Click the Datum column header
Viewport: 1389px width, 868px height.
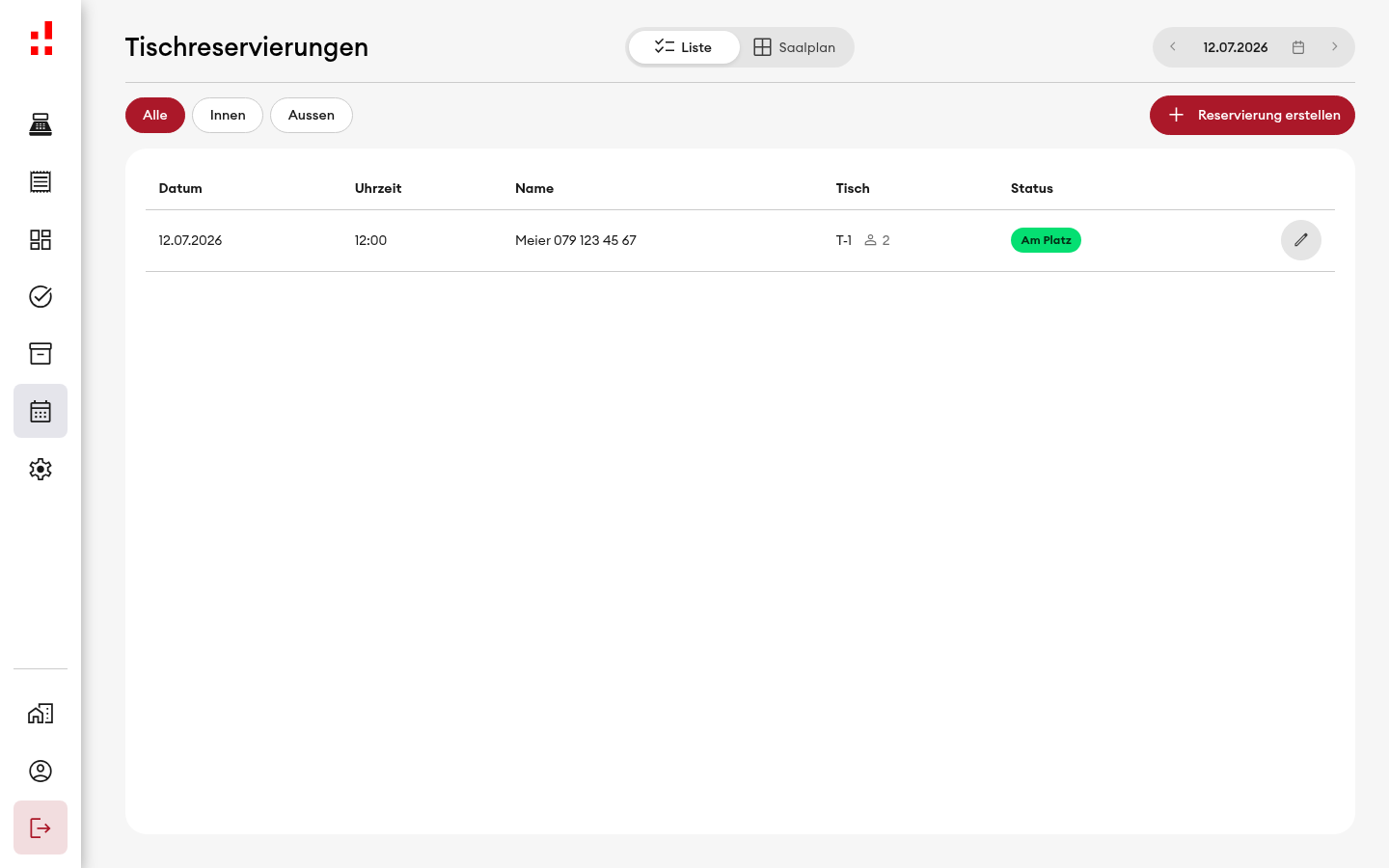tap(180, 188)
